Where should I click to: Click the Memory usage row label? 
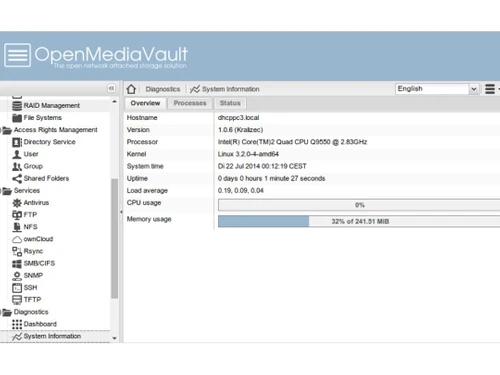tap(149, 219)
